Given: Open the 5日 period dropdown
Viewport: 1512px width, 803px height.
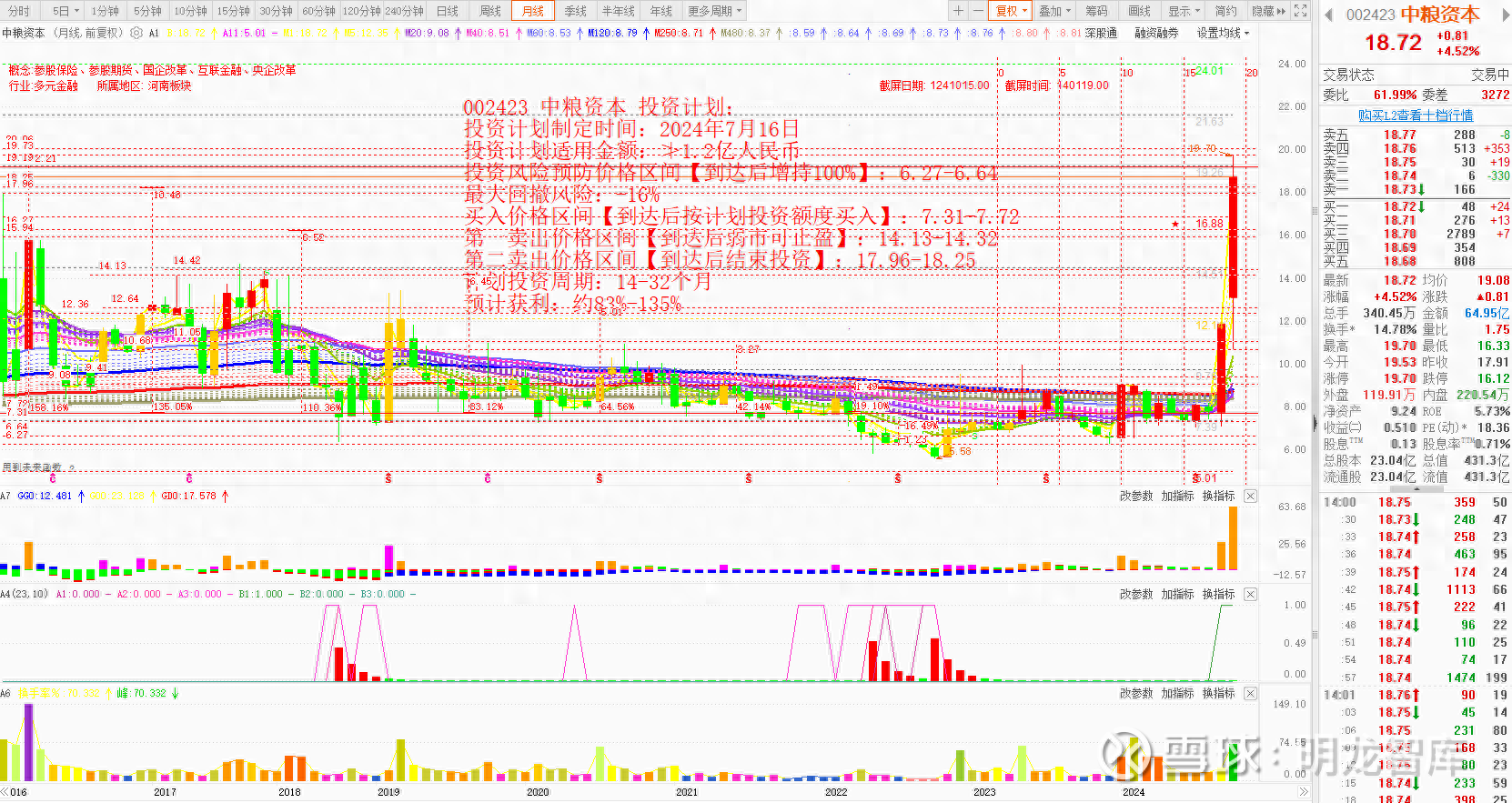Looking at the screenshot, I should 66,11.
